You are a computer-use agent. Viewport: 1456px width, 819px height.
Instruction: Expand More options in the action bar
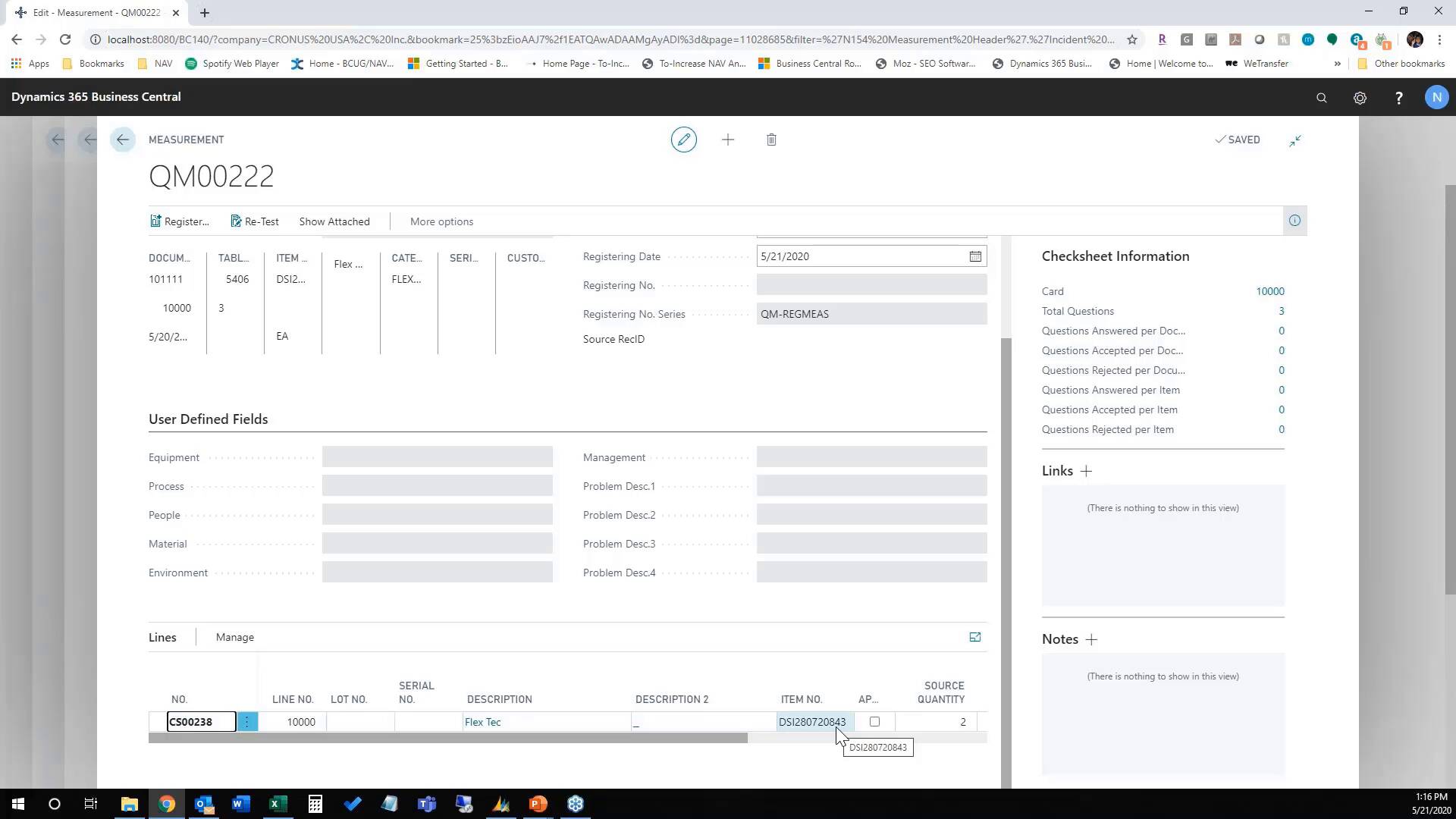(441, 221)
